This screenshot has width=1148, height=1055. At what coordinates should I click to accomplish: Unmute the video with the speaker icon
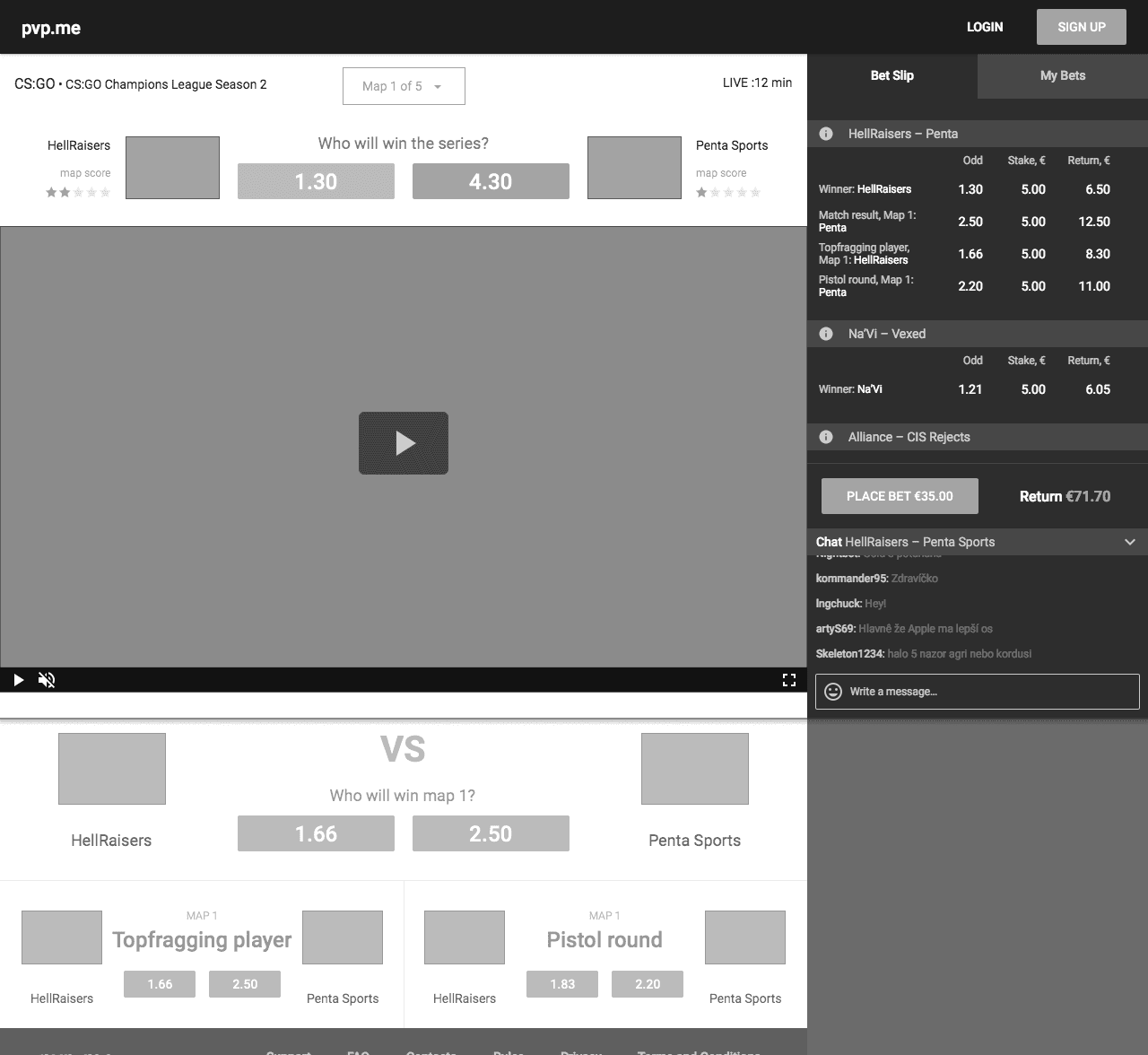click(47, 680)
